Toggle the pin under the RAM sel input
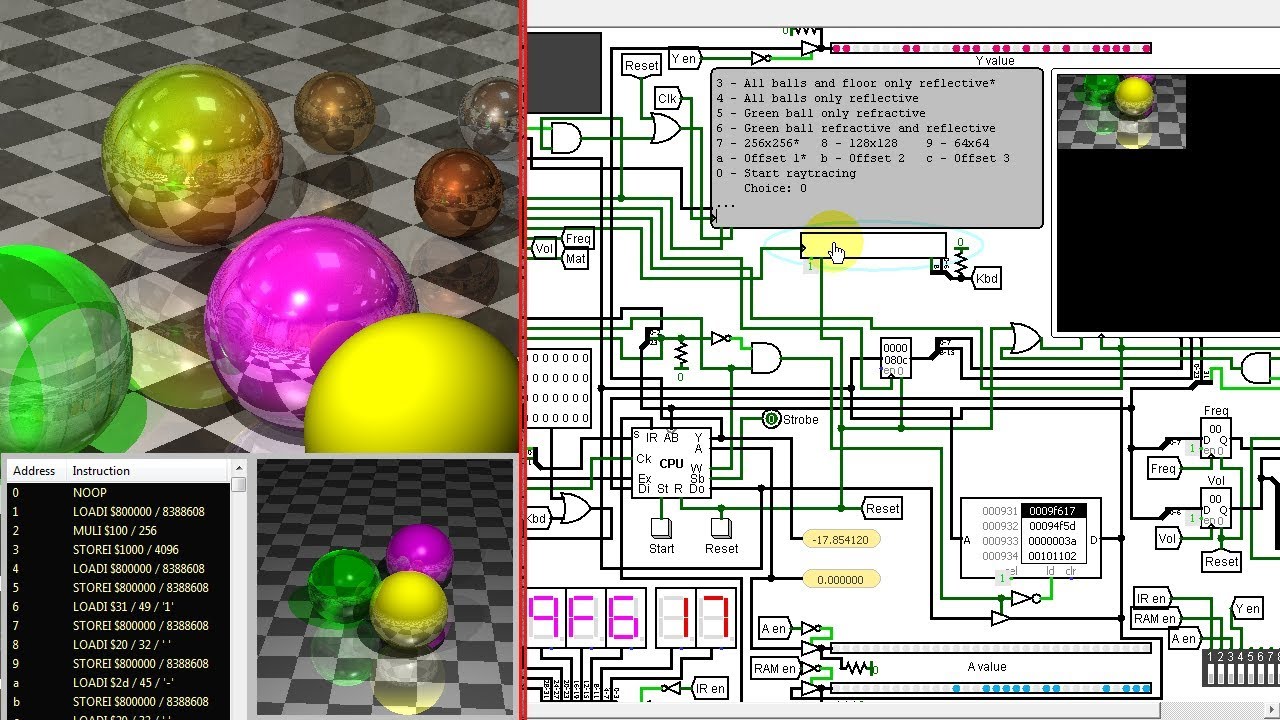This screenshot has height=720, width=1280. point(1001,579)
